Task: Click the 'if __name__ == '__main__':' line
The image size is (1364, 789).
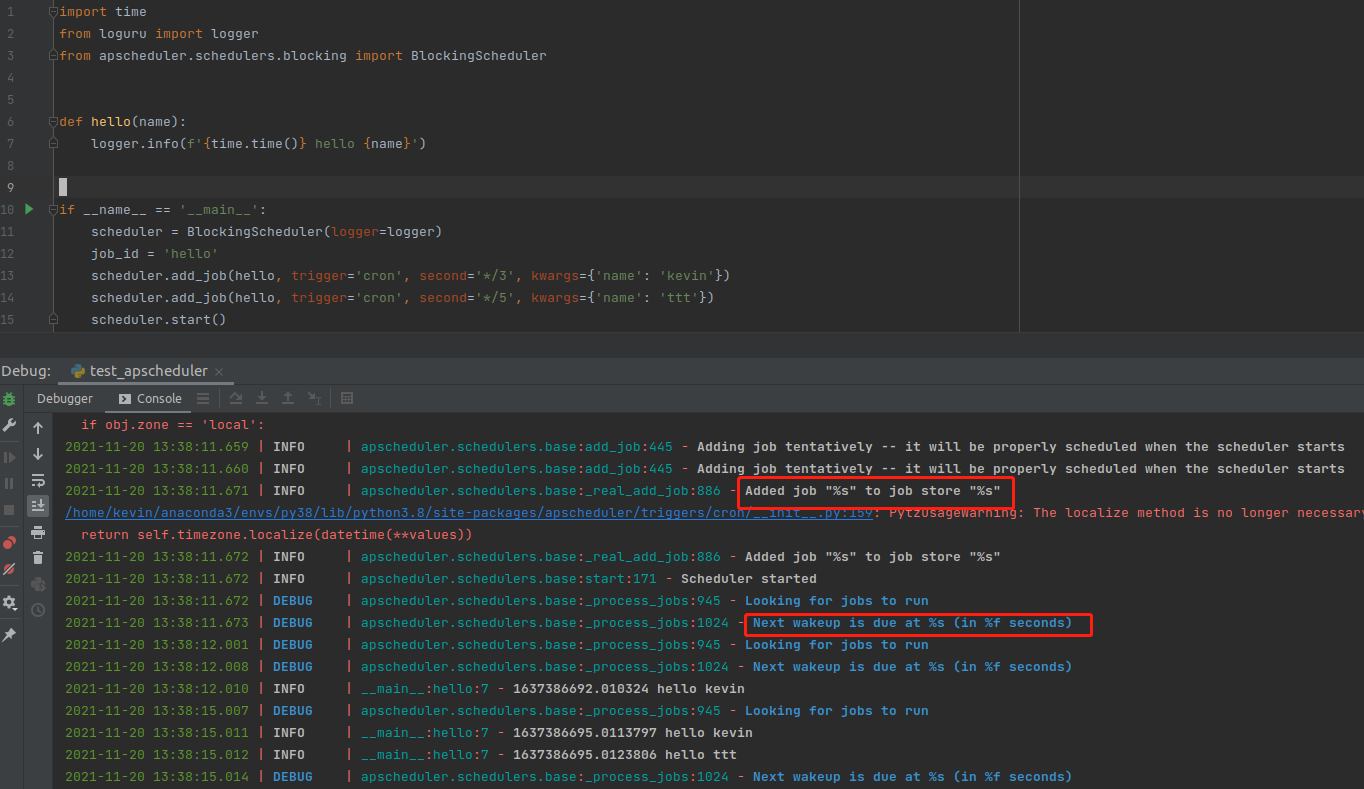Action: (162, 210)
